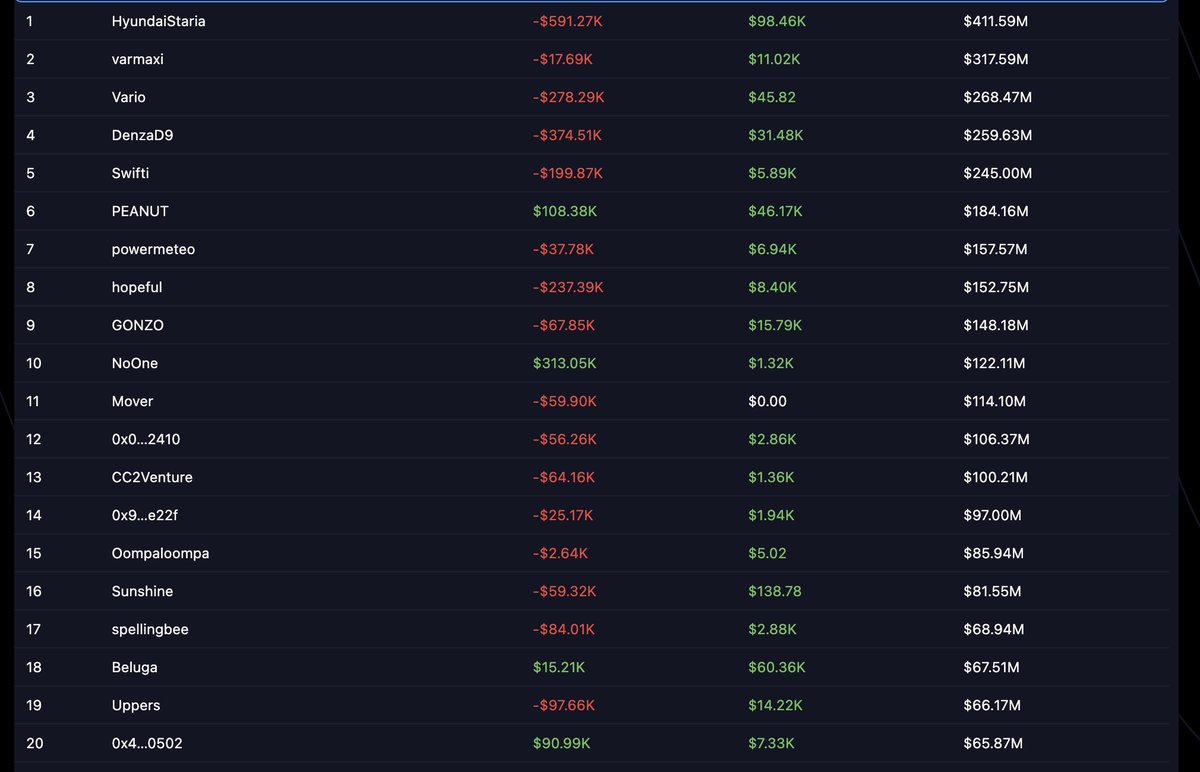
Task: Click Sunshine's -$59.32K loss figure
Action: tap(563, 591)
